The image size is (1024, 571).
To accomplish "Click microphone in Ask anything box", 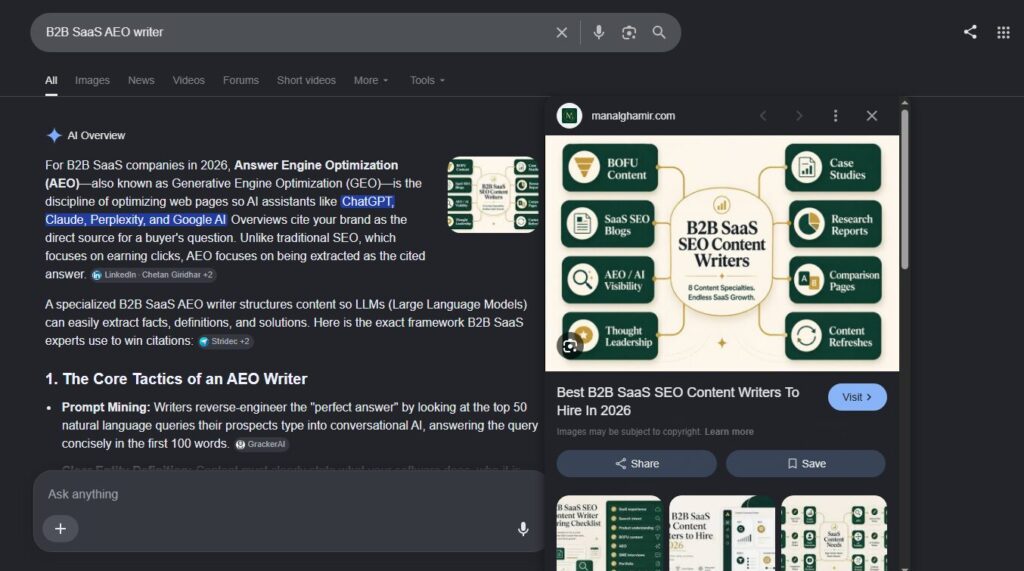I will point(523,529).
